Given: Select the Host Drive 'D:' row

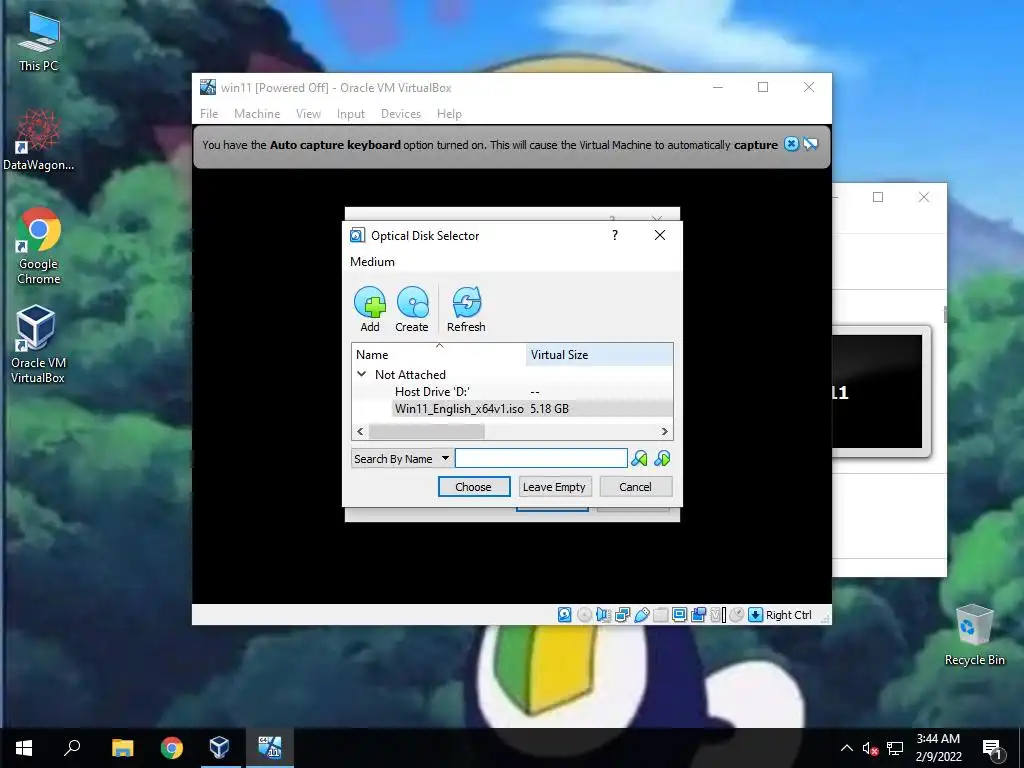Looking at the screenshot, I should pyautogui.click(x=513, y=391).
